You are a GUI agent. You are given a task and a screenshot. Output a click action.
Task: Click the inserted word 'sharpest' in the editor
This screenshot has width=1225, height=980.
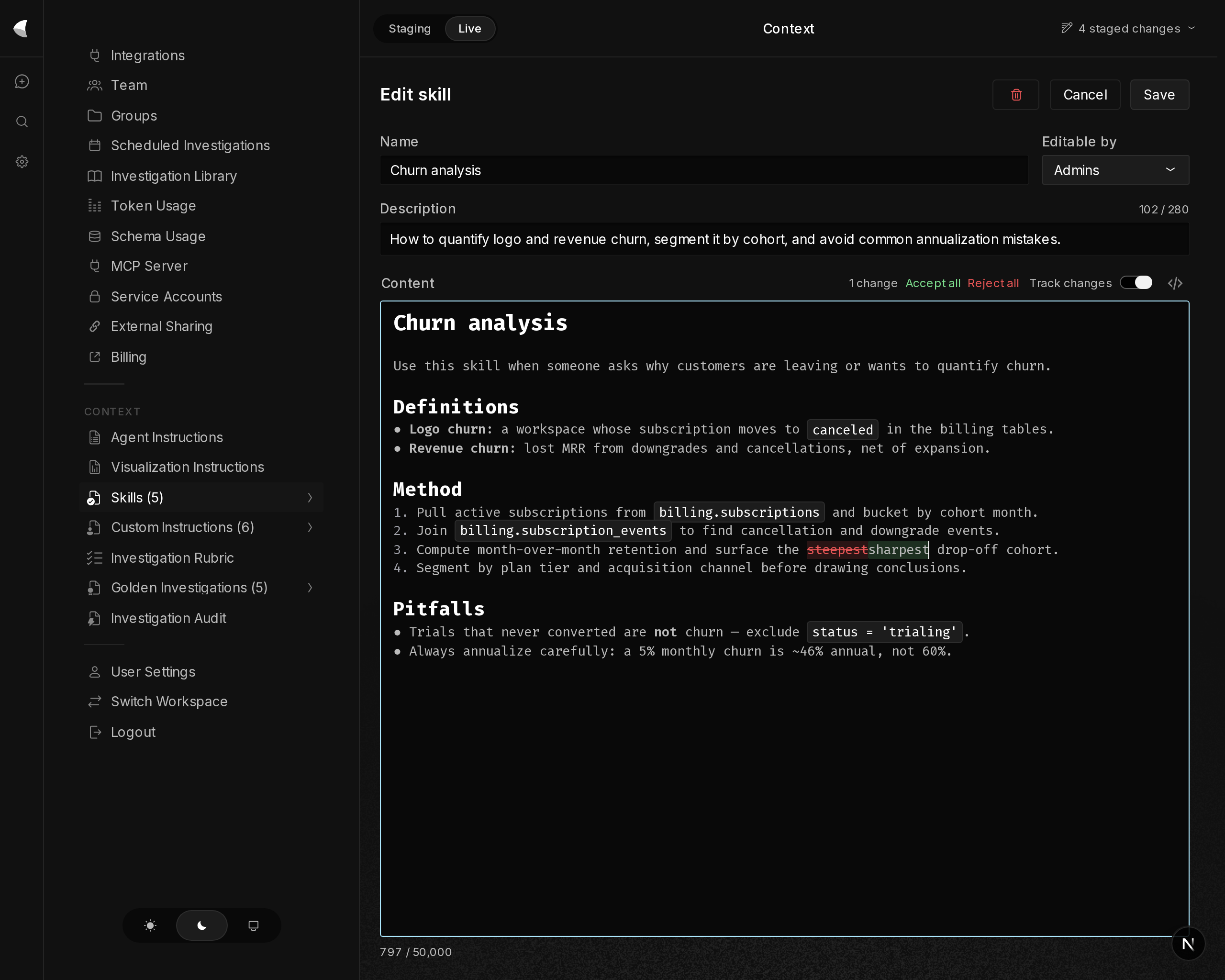tap(898, 549)
